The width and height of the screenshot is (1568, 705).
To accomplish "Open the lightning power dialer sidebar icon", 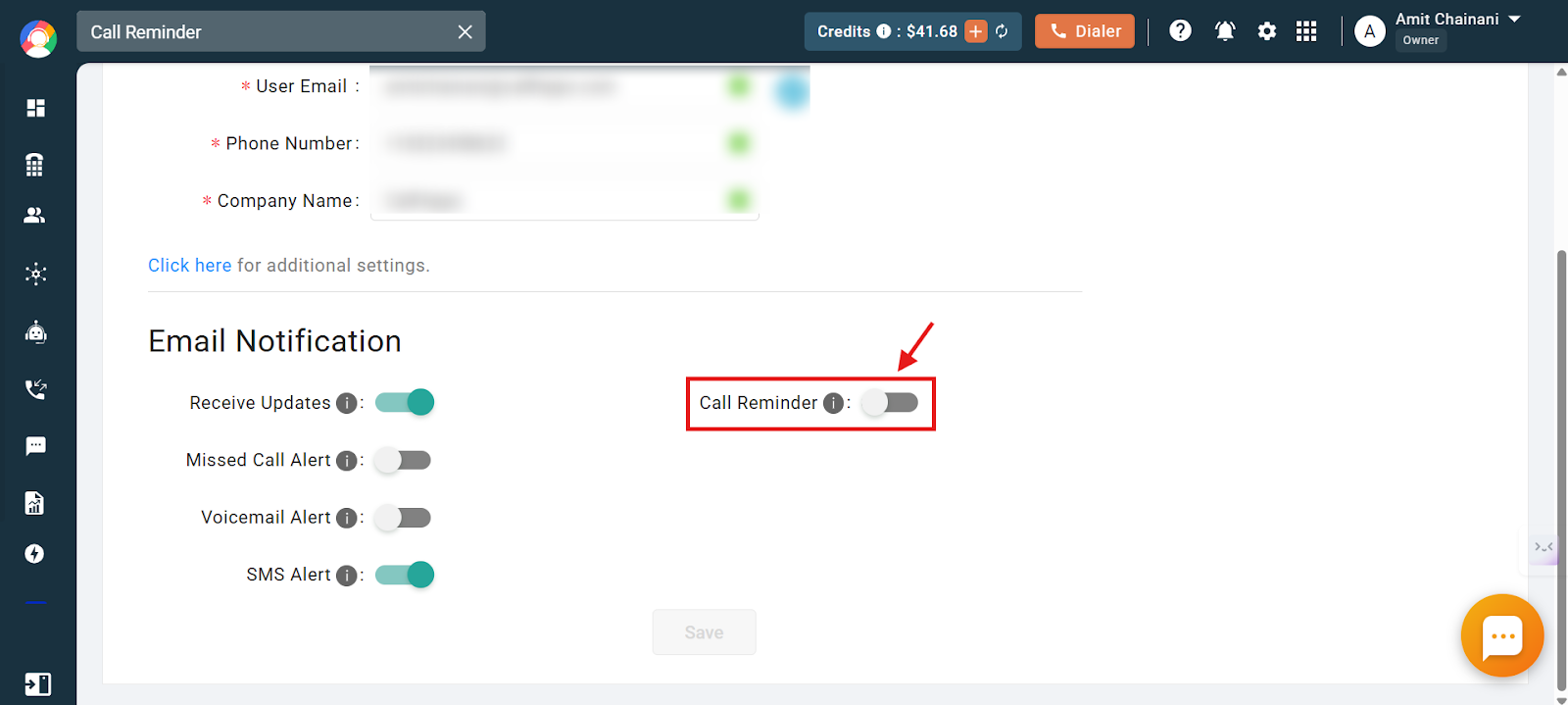I will click(x=35, y=554).
